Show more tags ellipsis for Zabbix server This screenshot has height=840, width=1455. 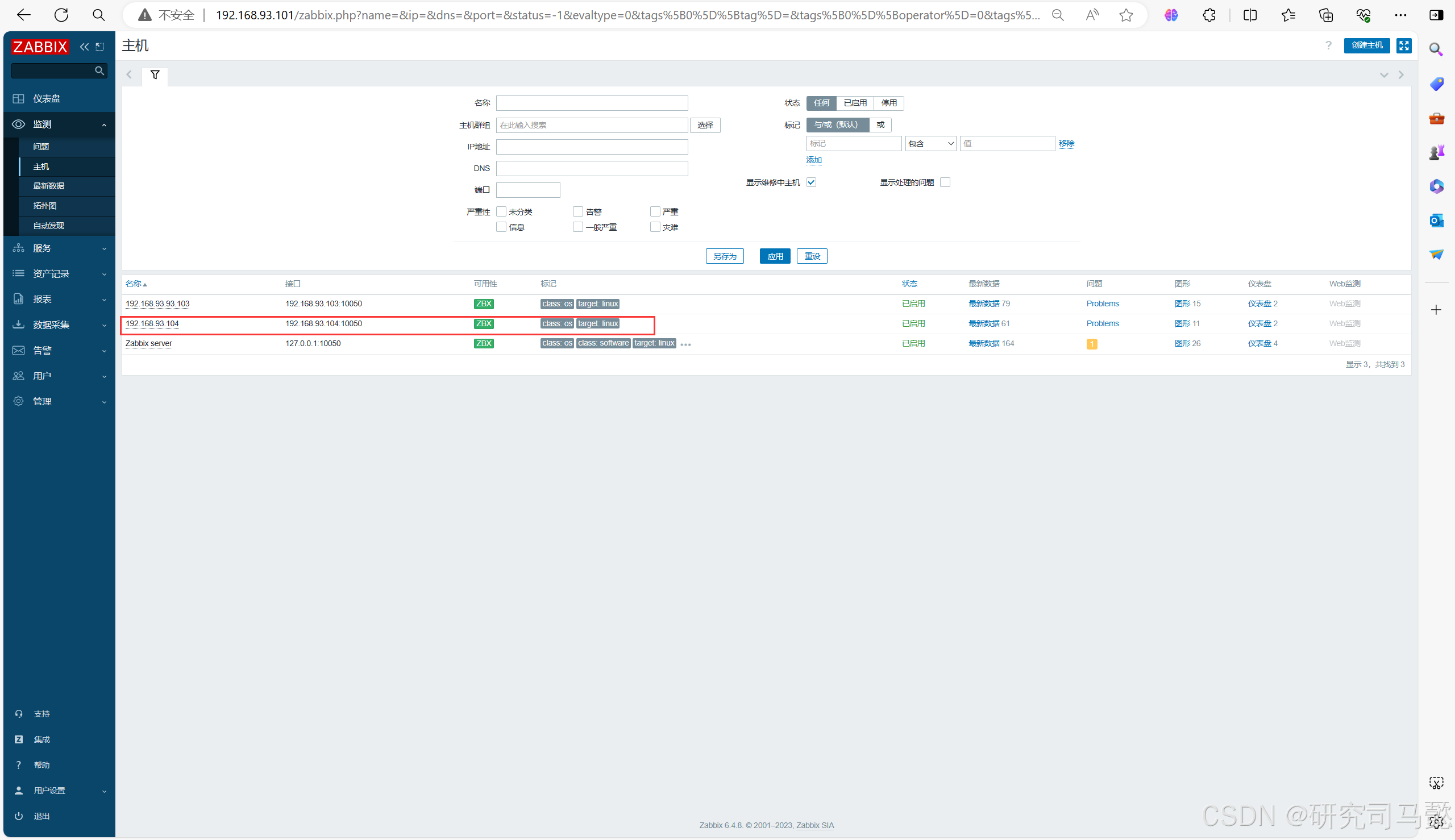click(685, 344)
